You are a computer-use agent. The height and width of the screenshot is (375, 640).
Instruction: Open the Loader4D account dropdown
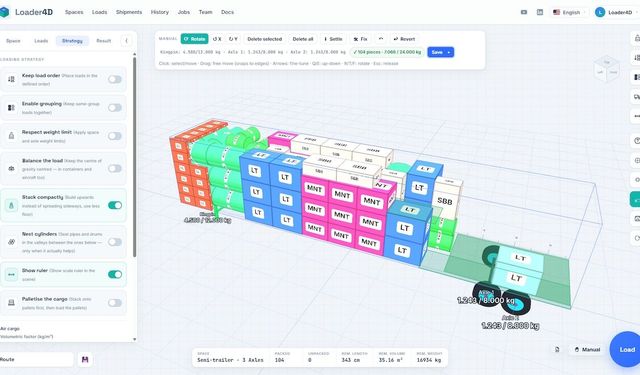(x=616, y=12)
